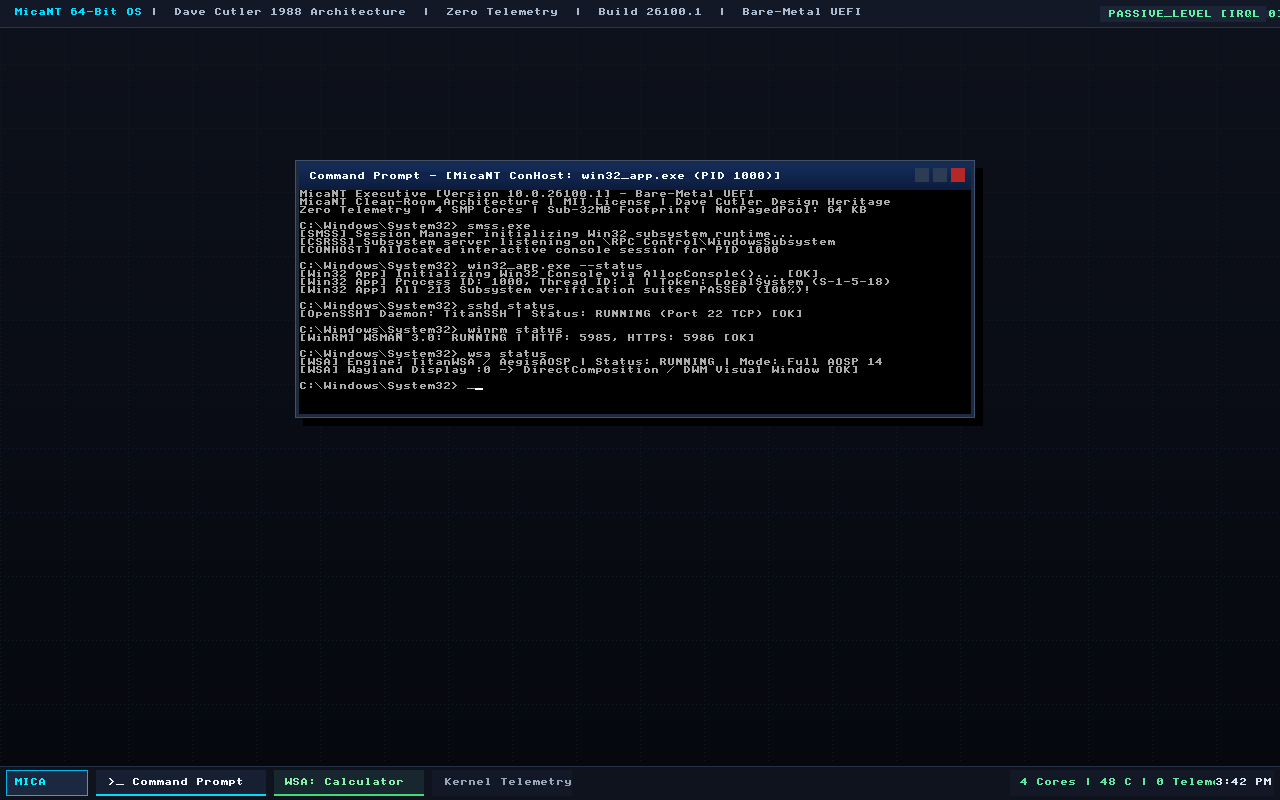
Task: Click the '213 Subsystem verification suites PASSED' line
Action: pyautogui.click(x=555, y=290)
